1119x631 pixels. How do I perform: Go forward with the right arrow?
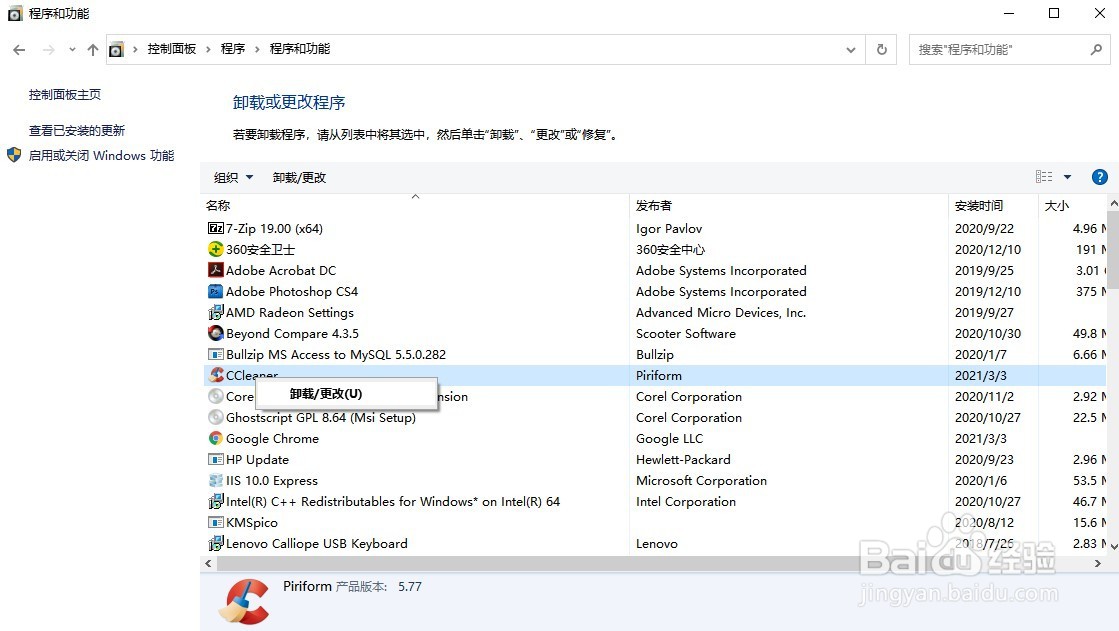pyautogui.click(x=49, y=49)
